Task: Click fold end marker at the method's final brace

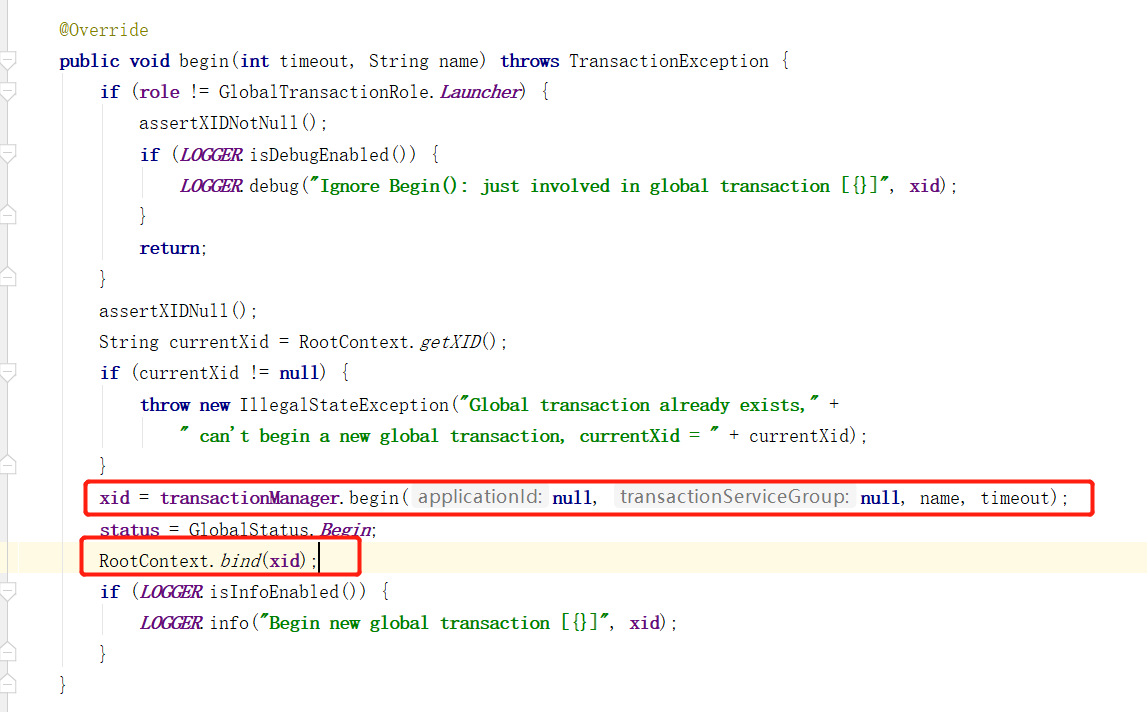Action: click(x=8, y=684)
